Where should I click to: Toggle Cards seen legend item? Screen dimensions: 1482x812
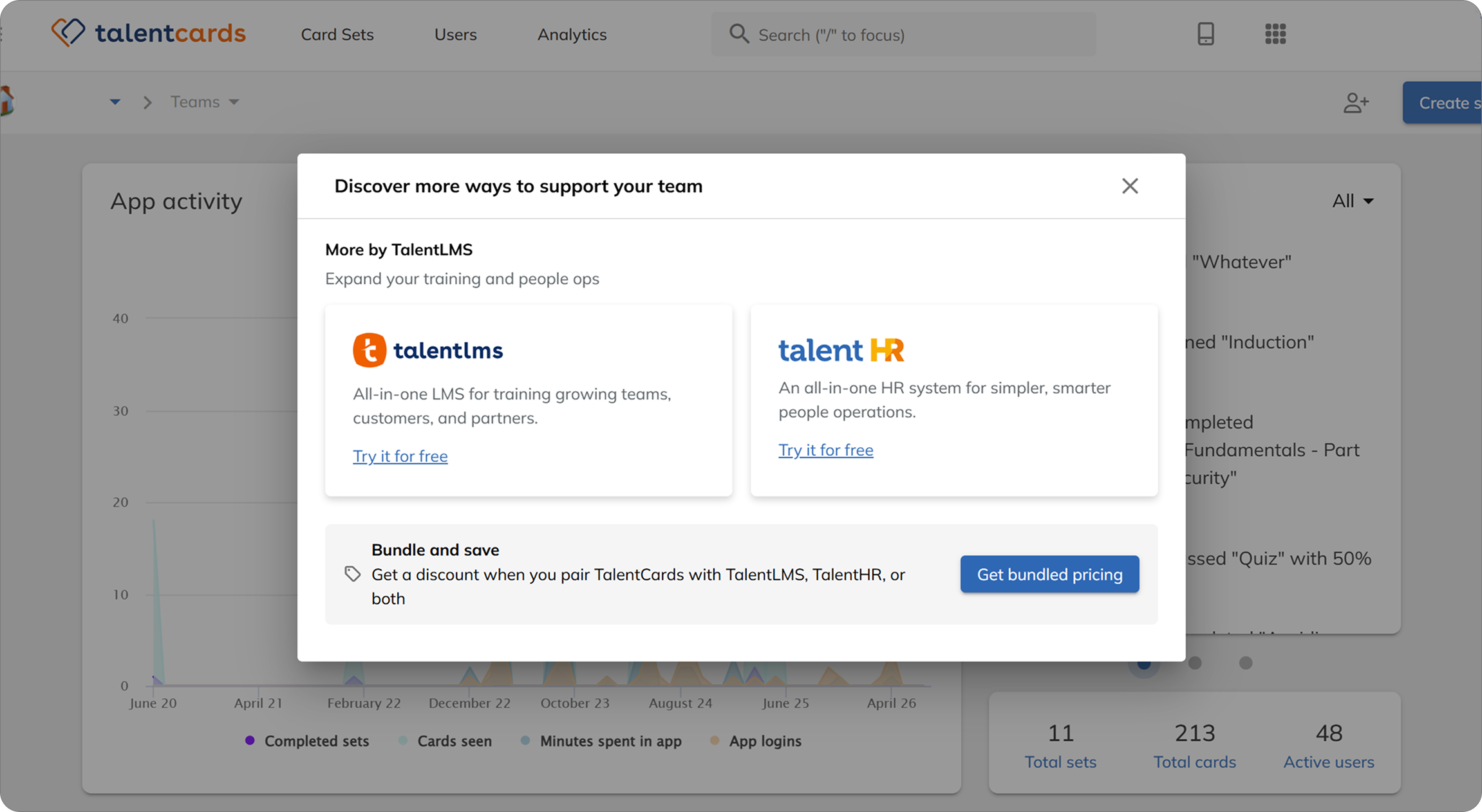pyautogui.click(x=445, y=741)
